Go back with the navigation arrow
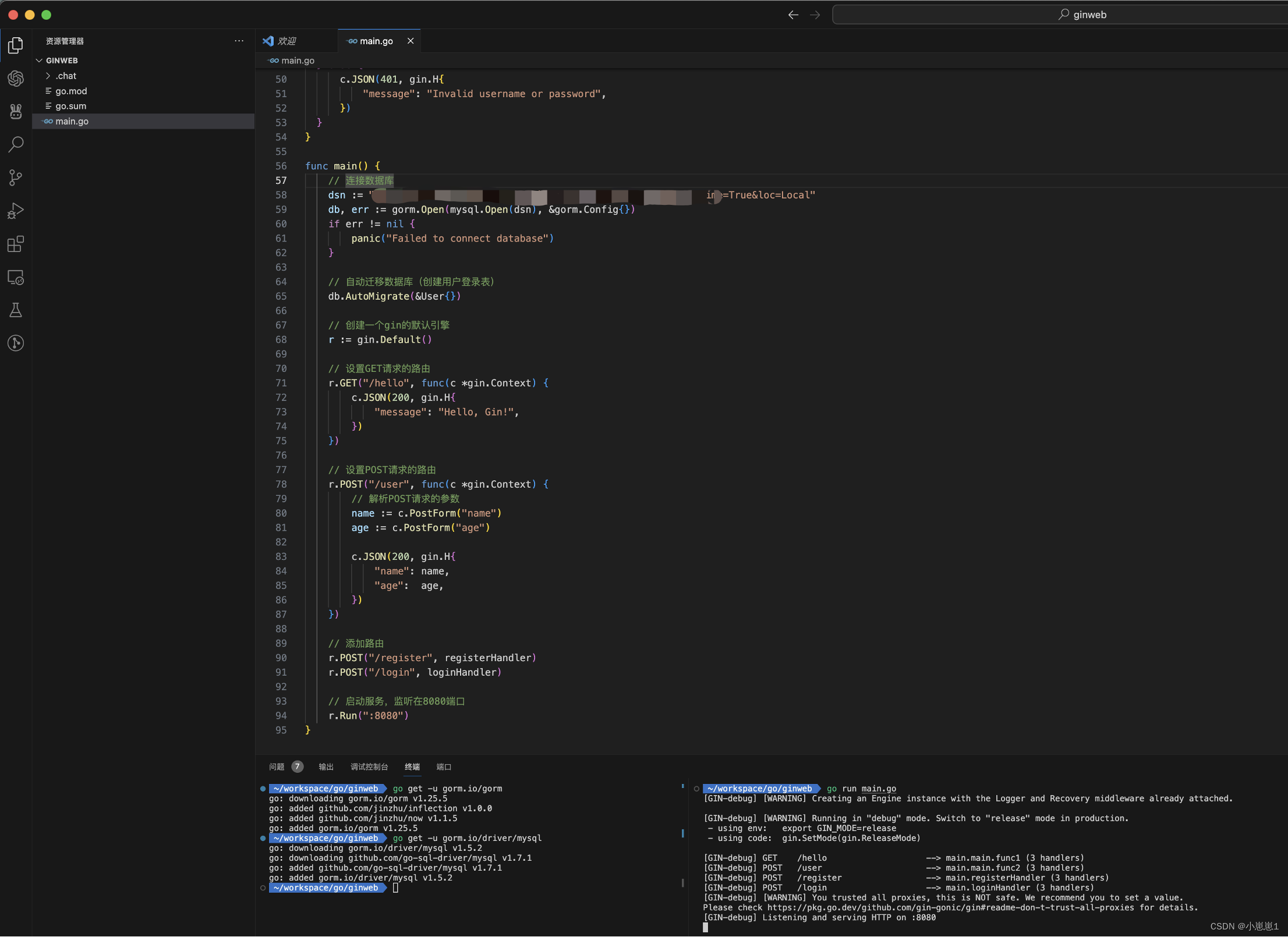The height and width of the screenshot is (937, 1288). [x=793, y=15]
